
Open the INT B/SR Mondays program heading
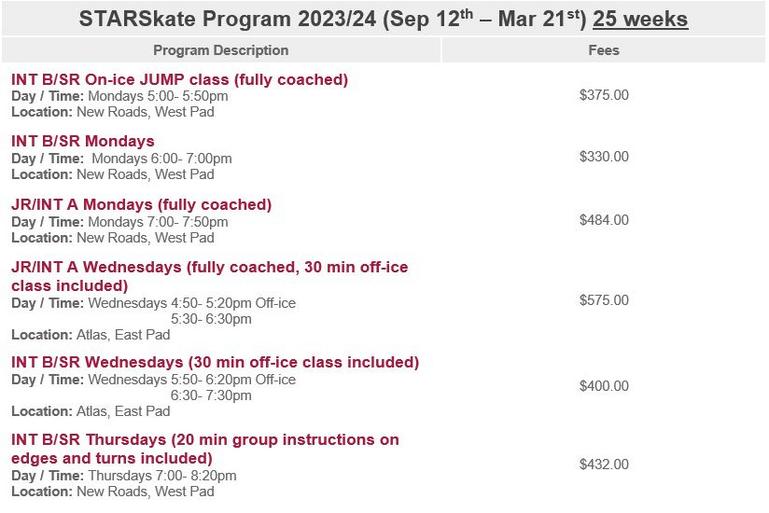pyautogui.click(x=82, y=141)
